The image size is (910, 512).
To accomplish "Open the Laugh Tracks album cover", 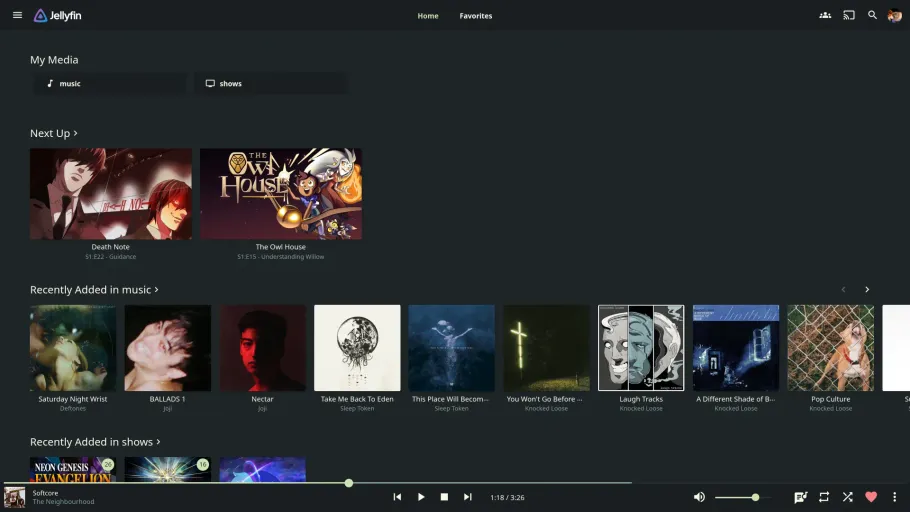I will (641, 348).
